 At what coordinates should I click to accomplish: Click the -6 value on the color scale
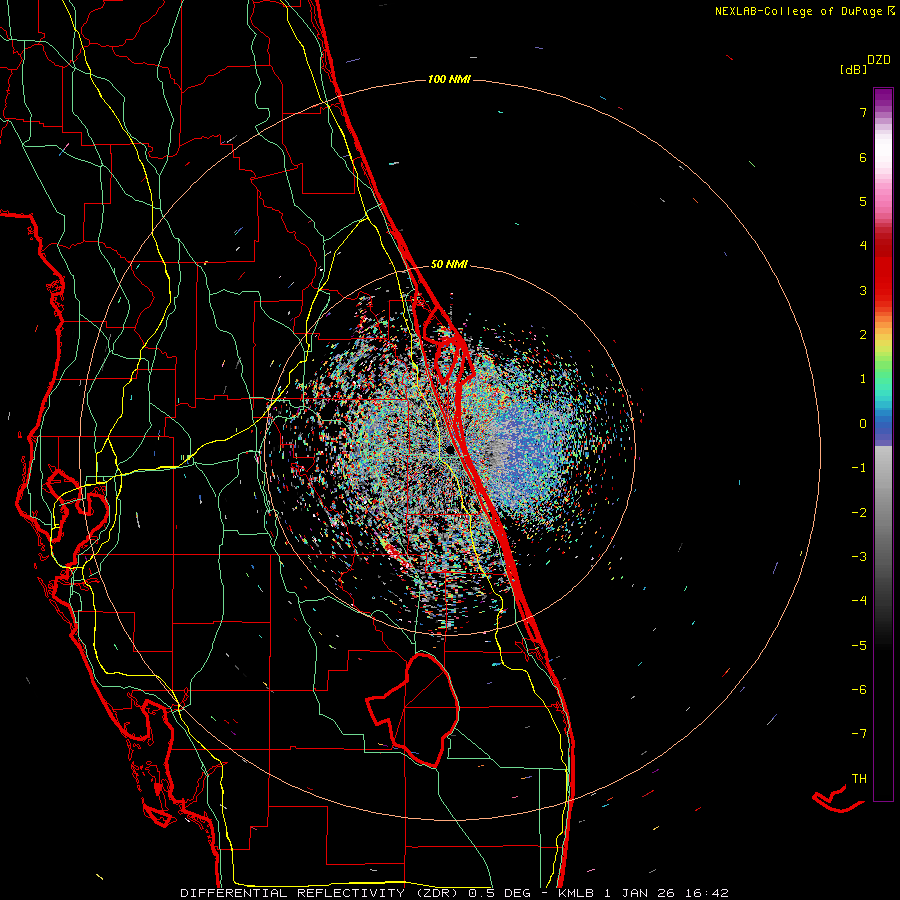coord(859,690)
